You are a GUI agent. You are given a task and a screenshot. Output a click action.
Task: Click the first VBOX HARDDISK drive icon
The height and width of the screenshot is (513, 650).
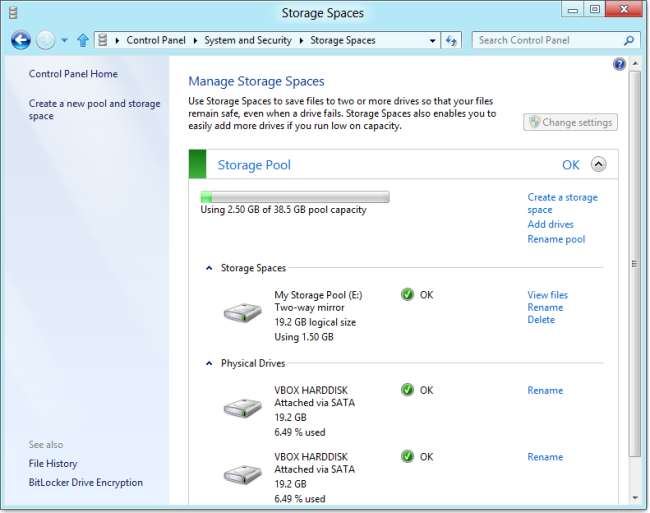click(x=242, y=408)
